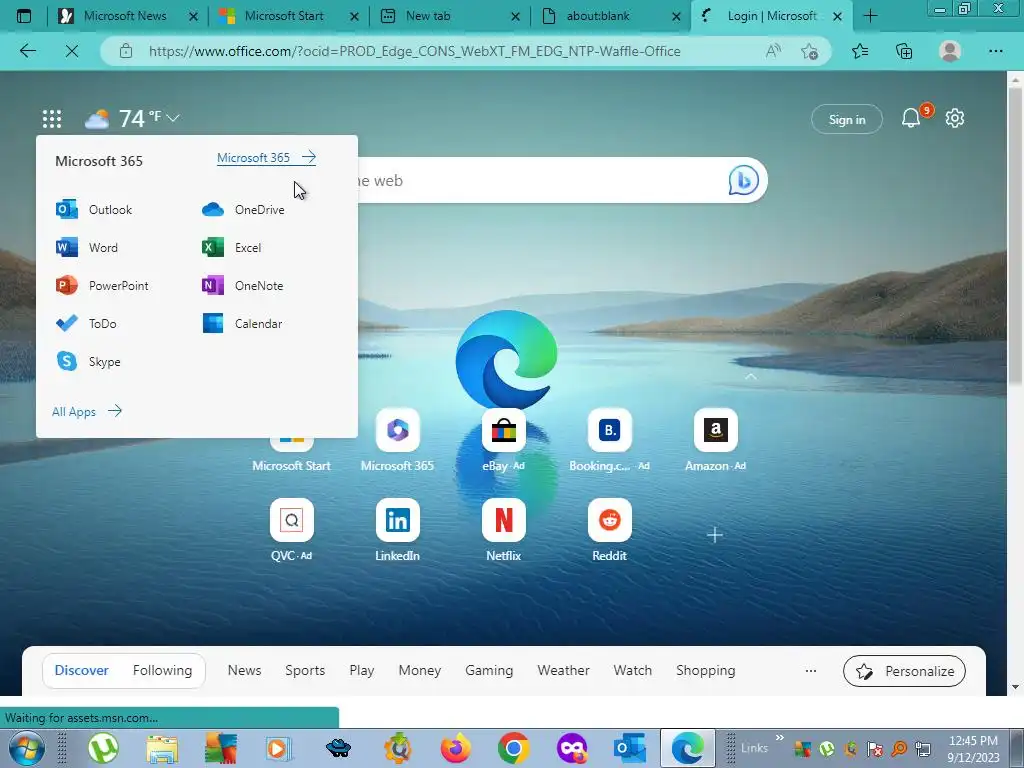The image size is (1024, 768).
Task: Open the Sports feed category
Action: pos(305,671)
